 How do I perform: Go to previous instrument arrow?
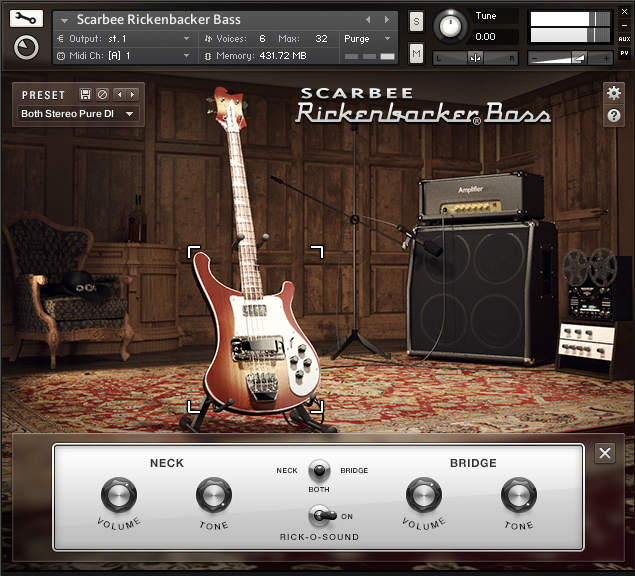368,19
